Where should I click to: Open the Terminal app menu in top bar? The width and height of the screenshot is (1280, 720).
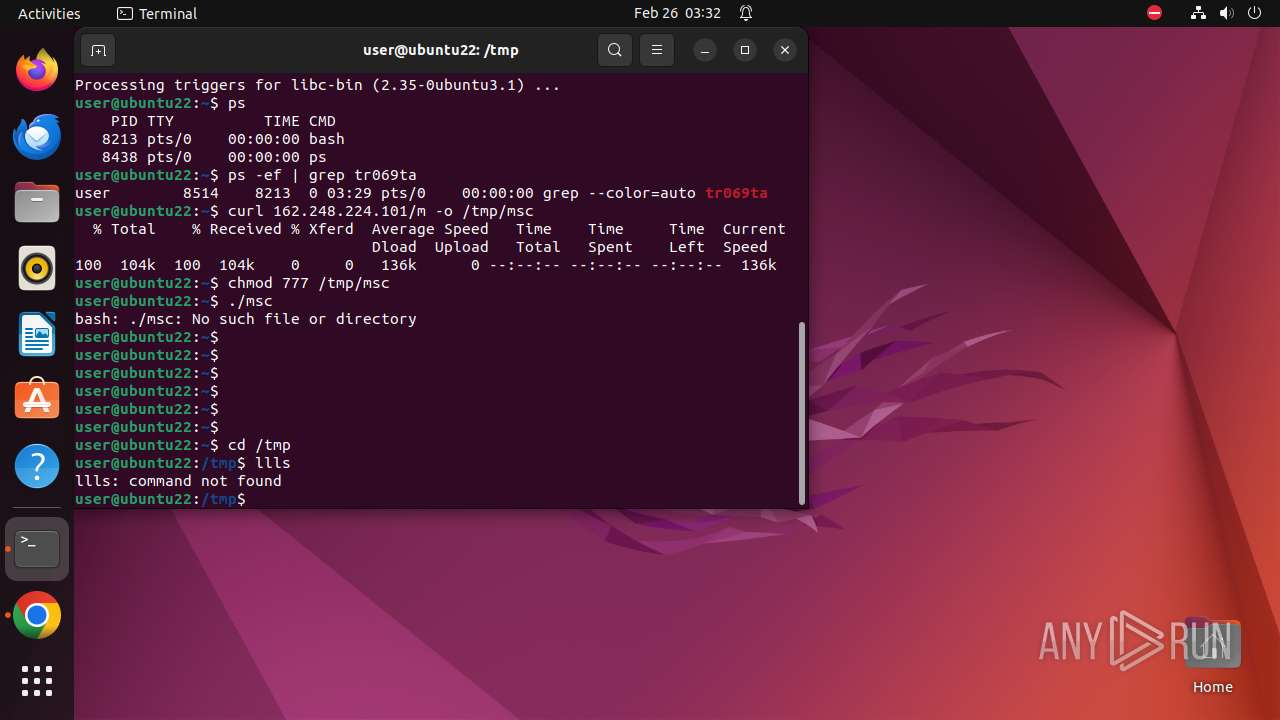point(157,13)
